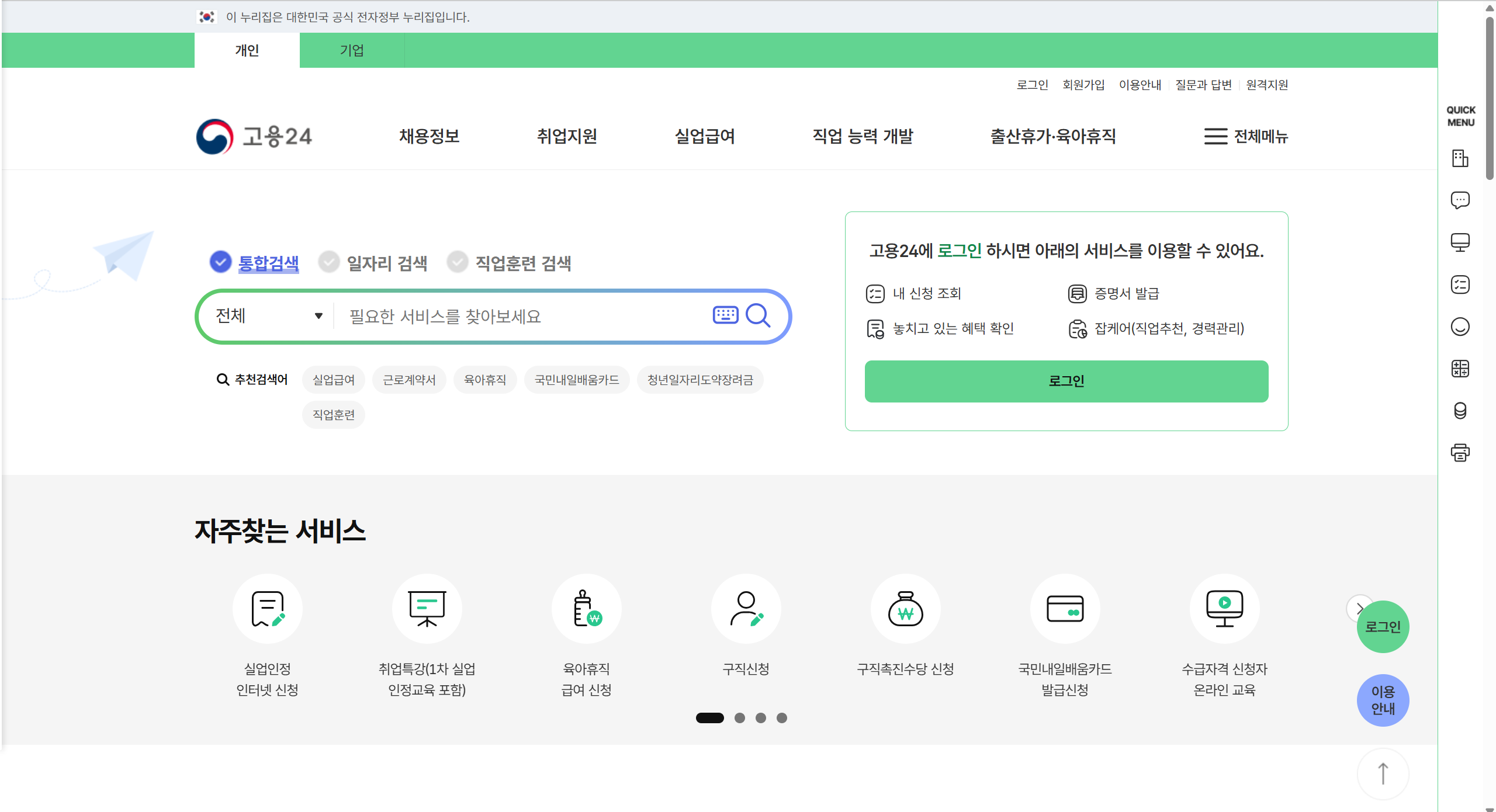Screen dimensions: 1496x812
Task: Select the second carousel page indicator dot
Action: (739, 718)
